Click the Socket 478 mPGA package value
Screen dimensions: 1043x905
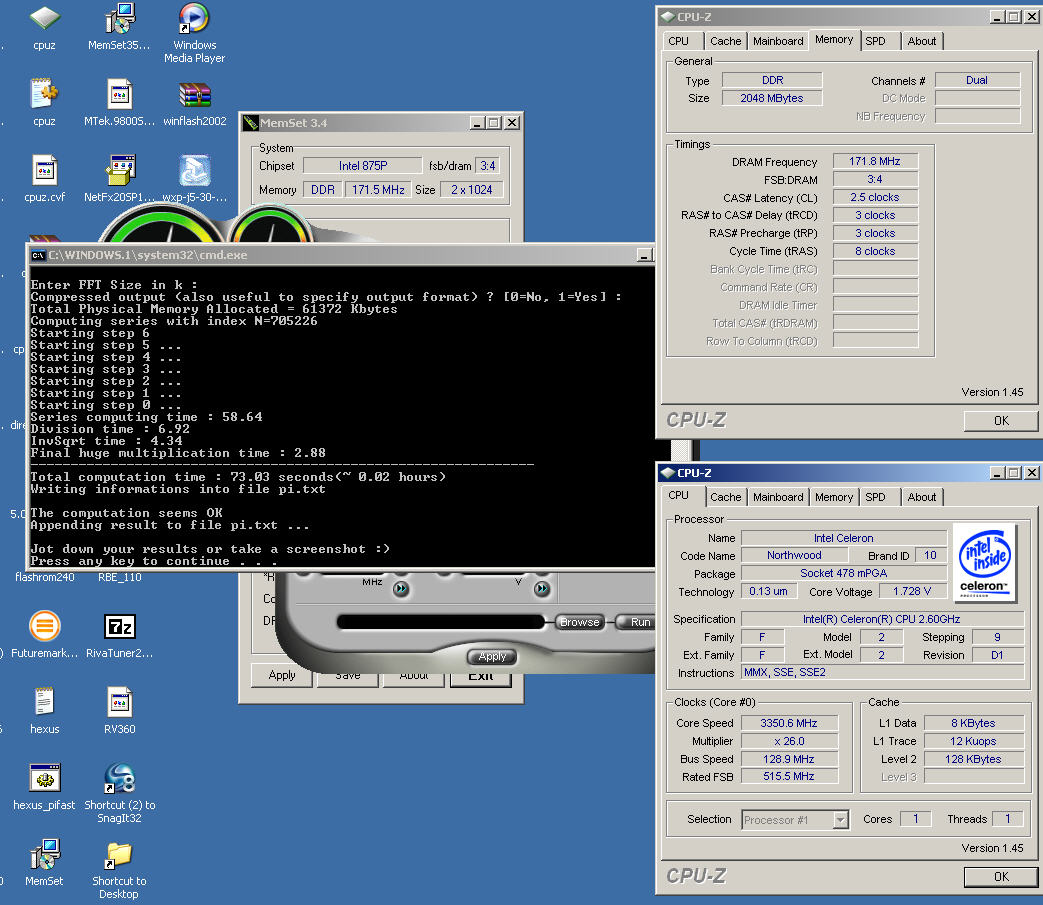point(843,573)
